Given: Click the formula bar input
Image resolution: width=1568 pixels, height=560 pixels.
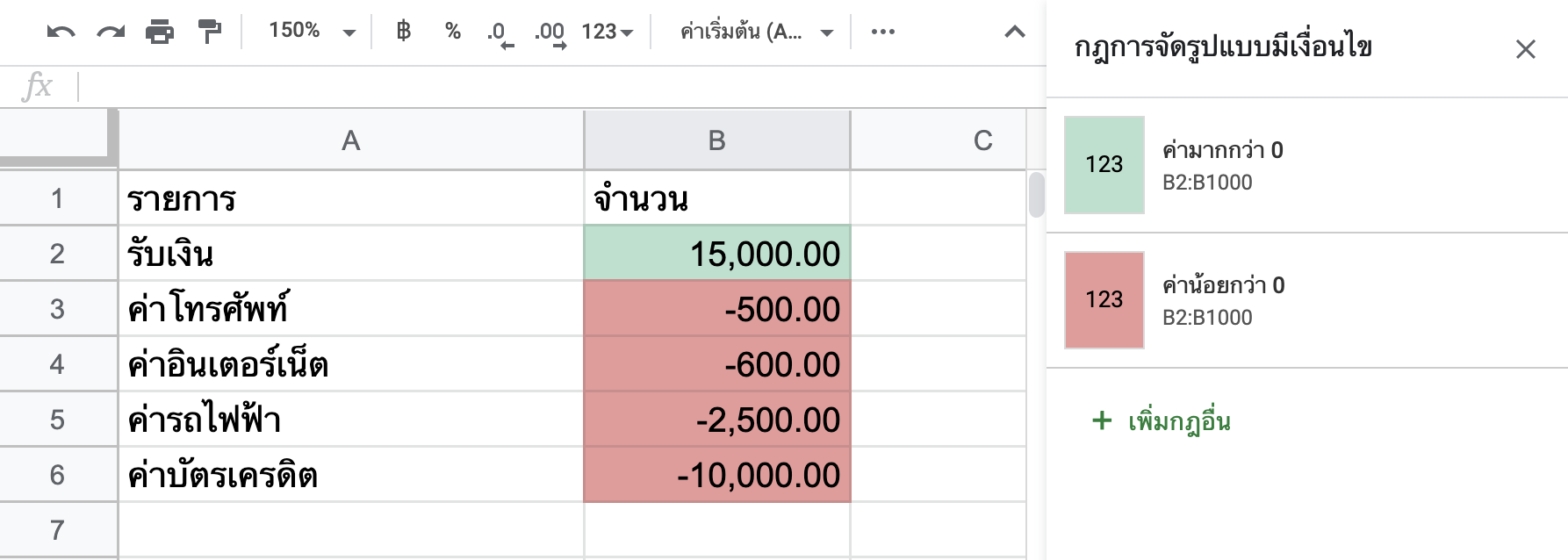Looking at the screenshot, I should point(562,87).
